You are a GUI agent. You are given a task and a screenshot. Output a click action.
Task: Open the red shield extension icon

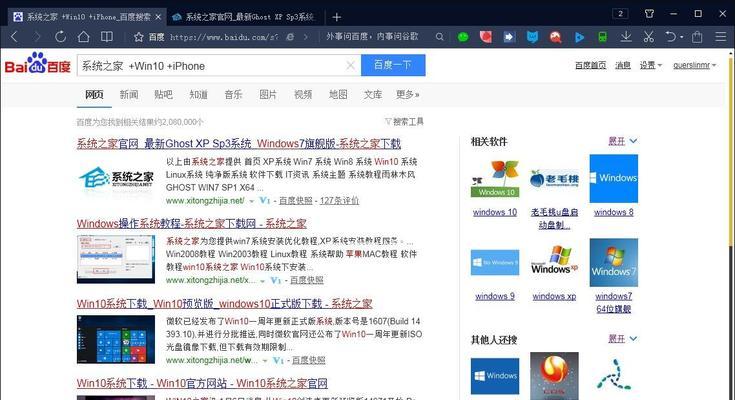tap(486, 37)
